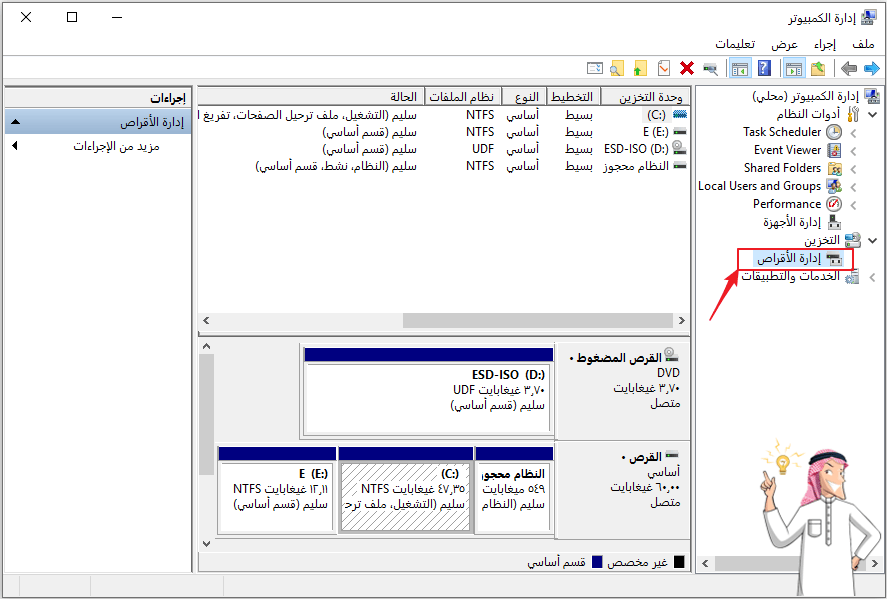Click the Local Users and Groups icon
Viewport: 887px width, 599px height.
point(834,186)
